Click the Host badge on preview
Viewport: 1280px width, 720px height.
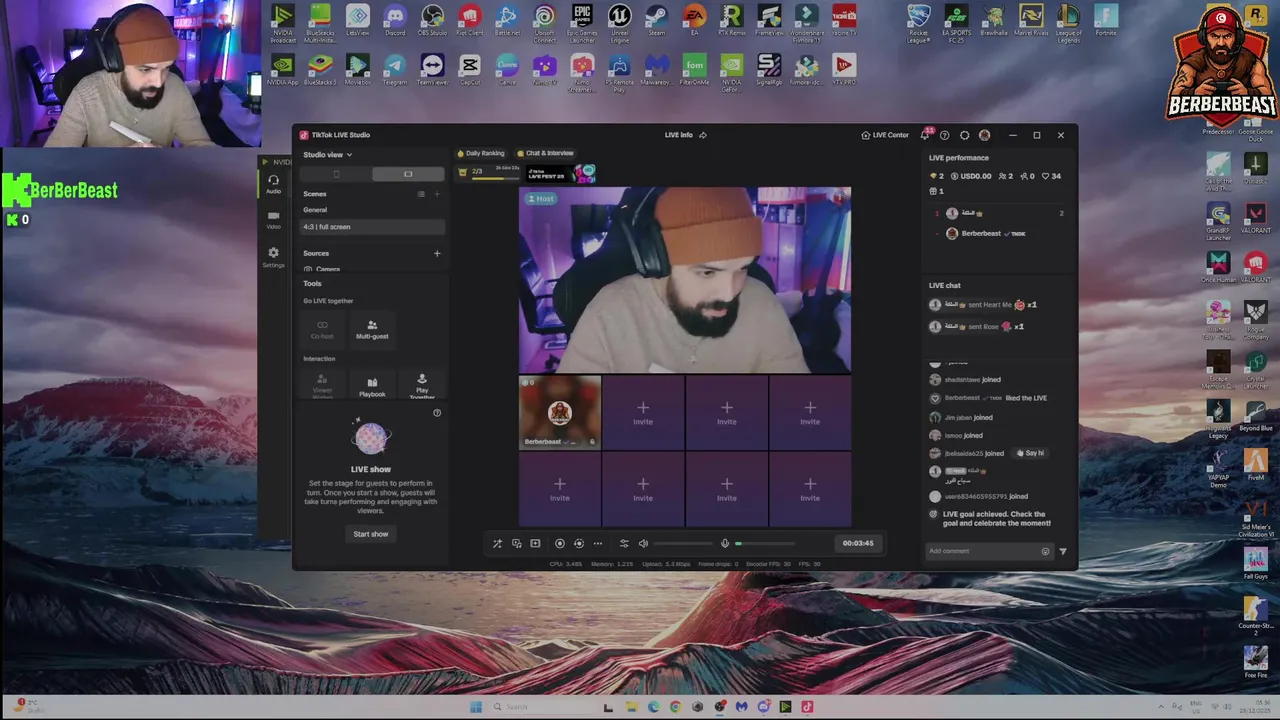pyautogui.click(x=541, y=198)
